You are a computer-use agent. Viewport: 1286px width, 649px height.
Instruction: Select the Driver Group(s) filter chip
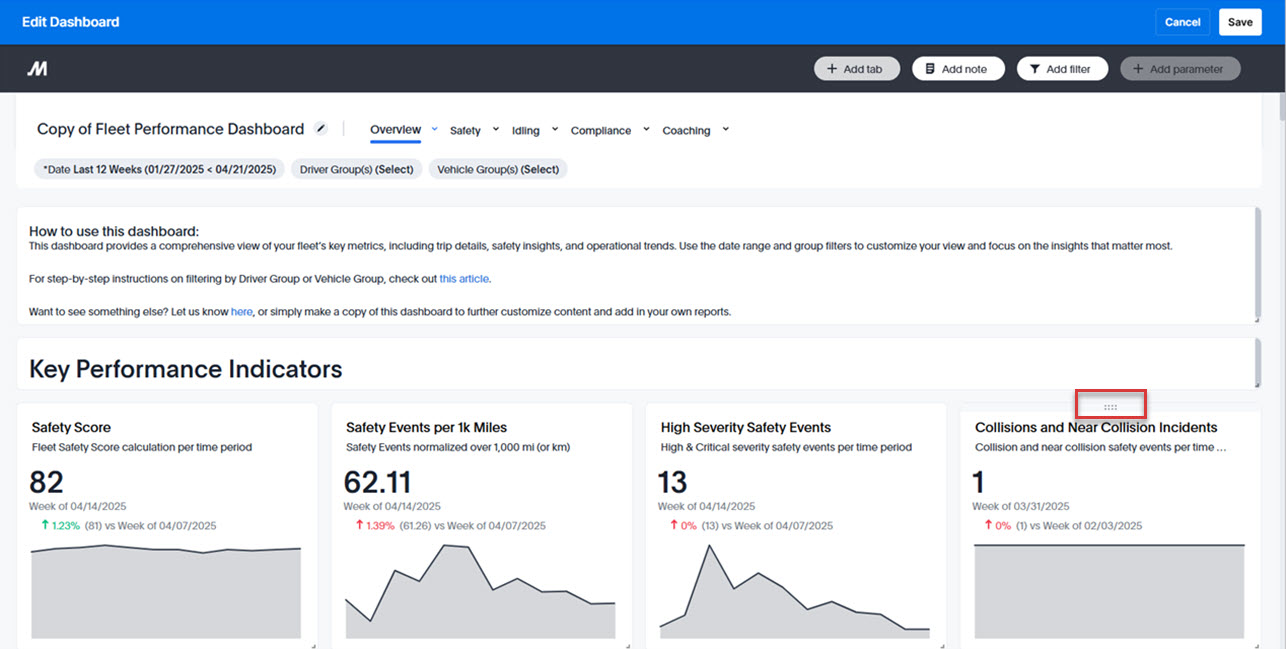tap(357, 169)
